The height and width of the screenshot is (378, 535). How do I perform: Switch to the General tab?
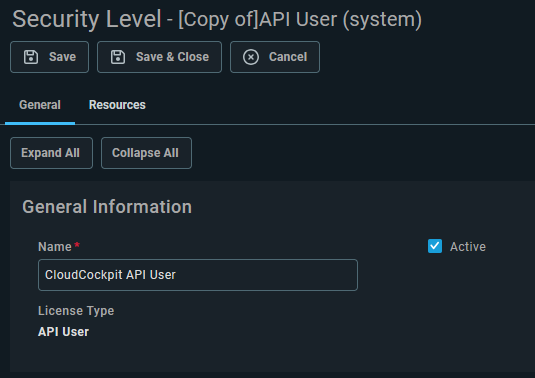40,105
